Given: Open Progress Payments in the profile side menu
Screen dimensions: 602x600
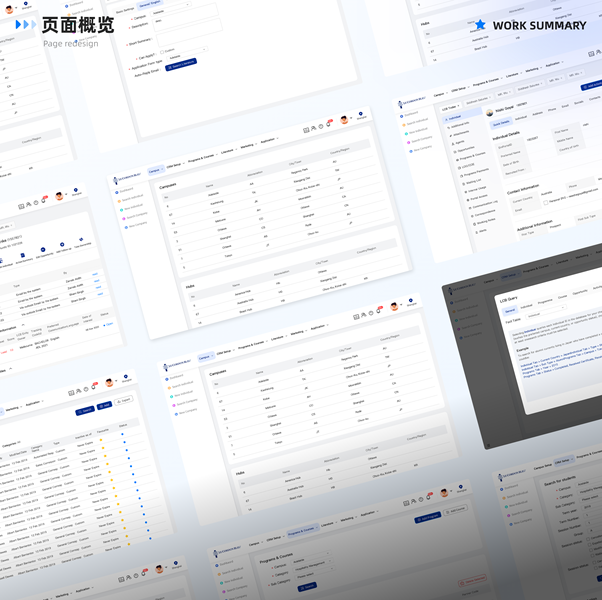Looking at the screenshot, I should (x=475, y=172).
